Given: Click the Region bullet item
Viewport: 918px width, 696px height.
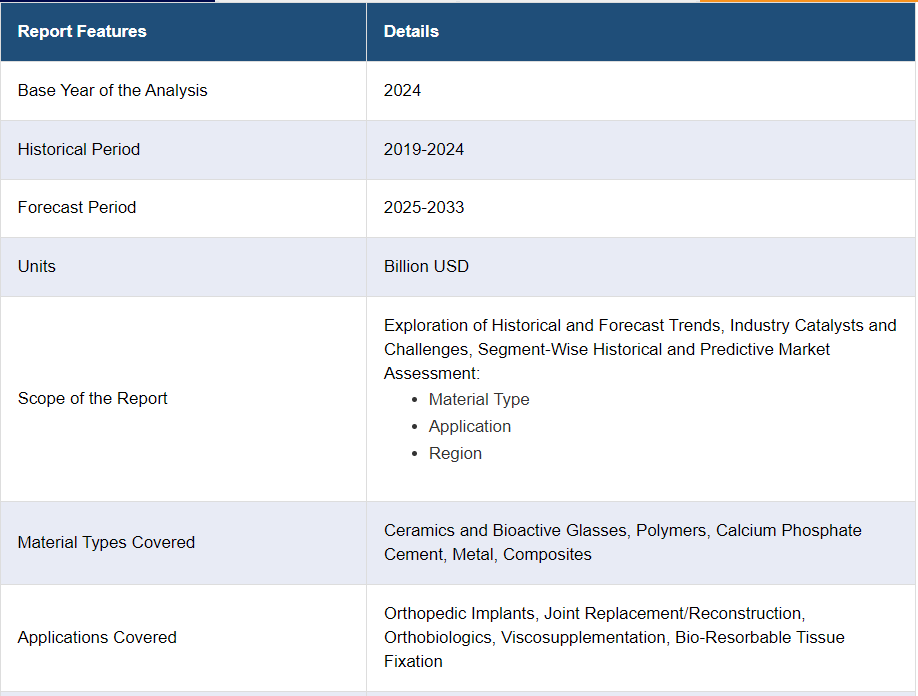Looking at the screenshot, I should click(x=455, y=453).
